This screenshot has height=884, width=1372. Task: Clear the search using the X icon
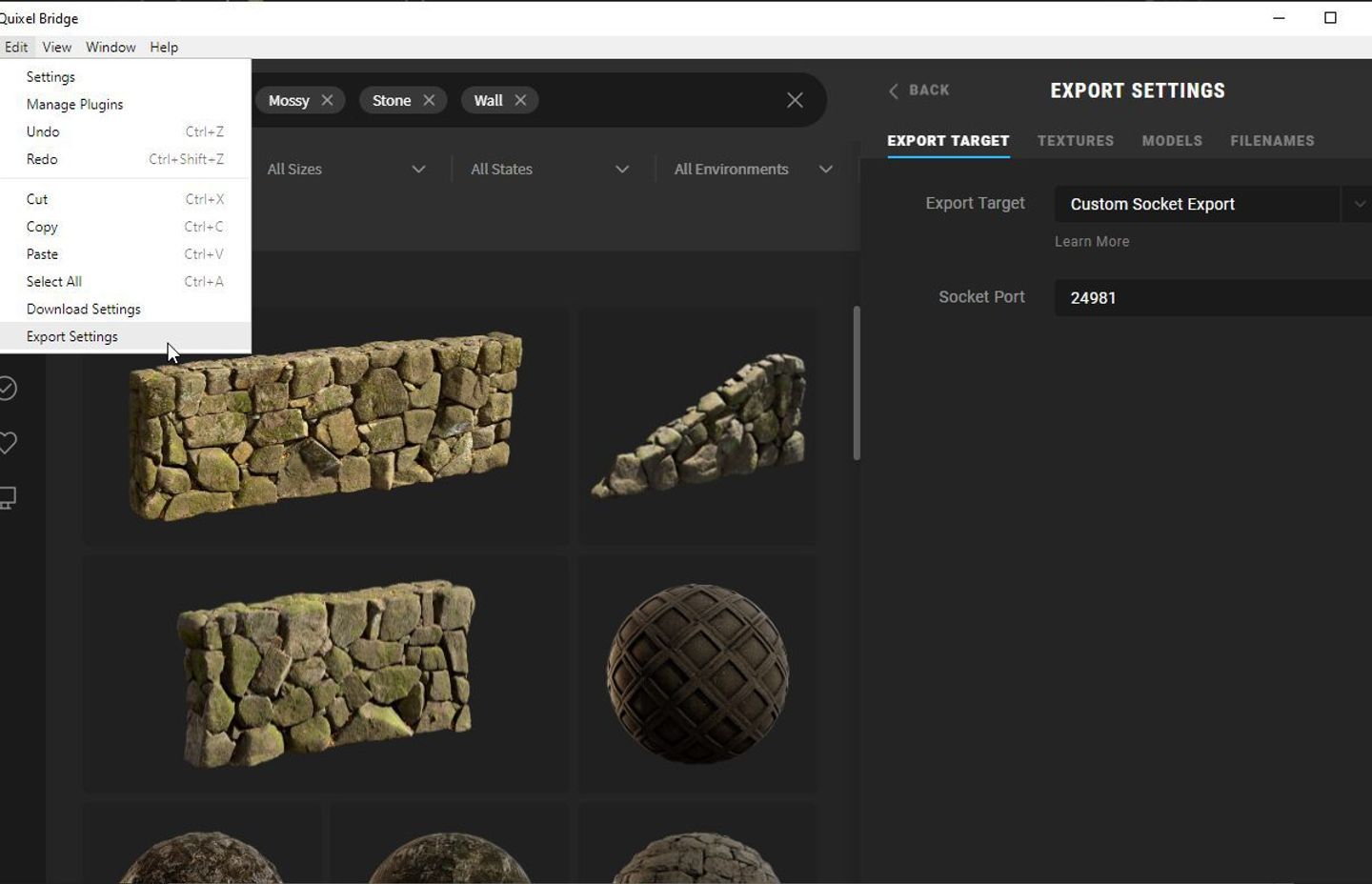point(795,99)
